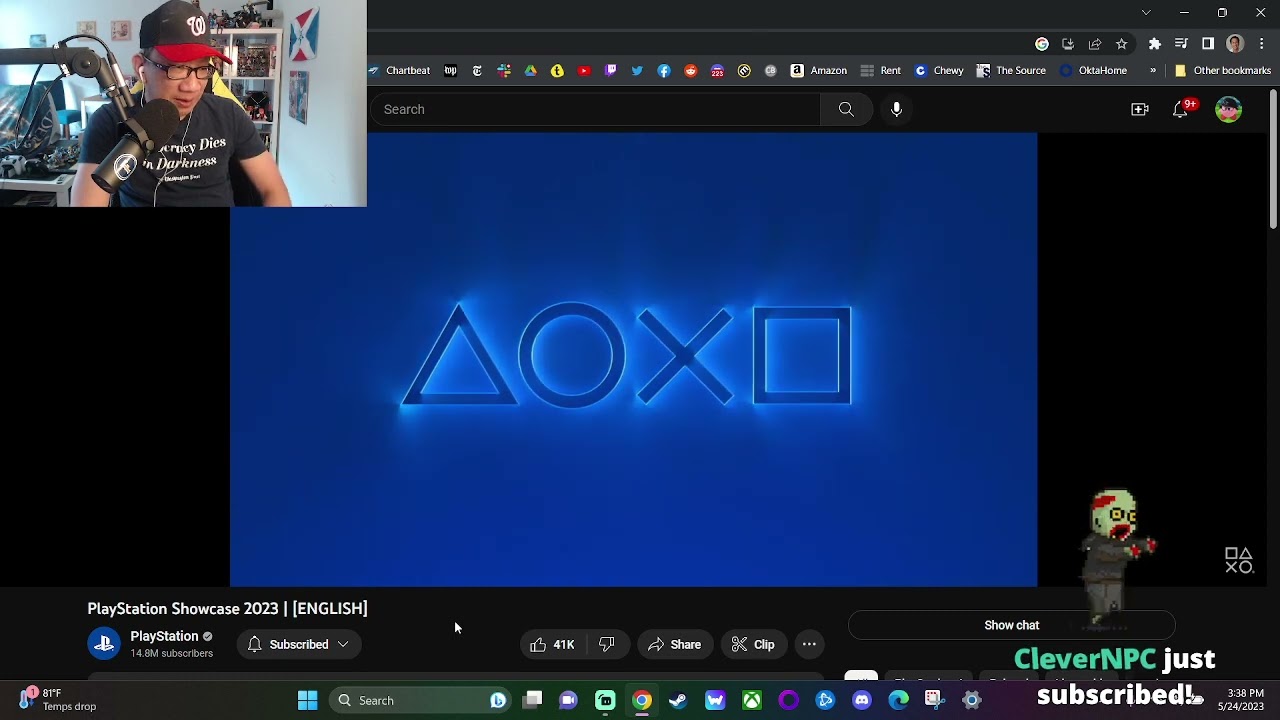Bookmark this page with star icon
Image resolution: width=1280 pixels, height=720 pixels.
click(x=1122, y=44)
